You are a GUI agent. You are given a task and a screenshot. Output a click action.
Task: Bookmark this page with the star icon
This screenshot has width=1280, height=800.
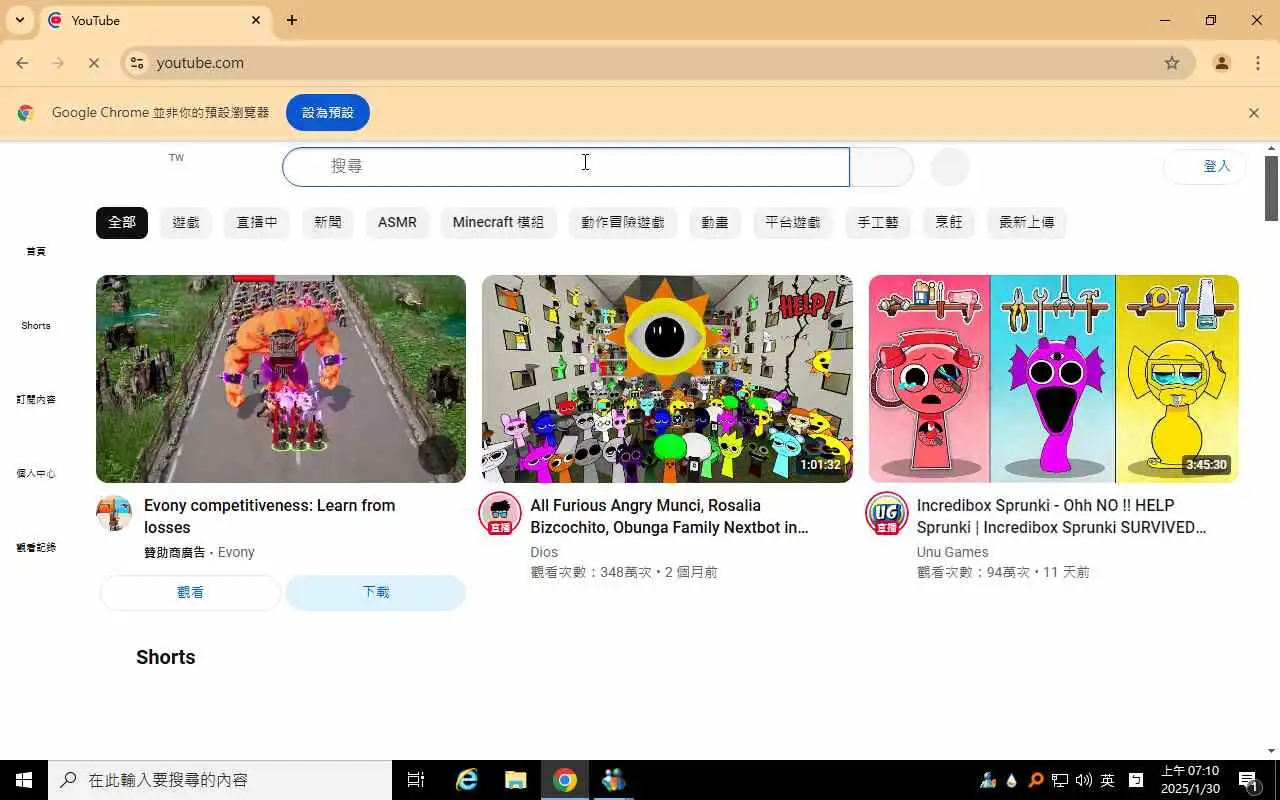pos(1172,63)
